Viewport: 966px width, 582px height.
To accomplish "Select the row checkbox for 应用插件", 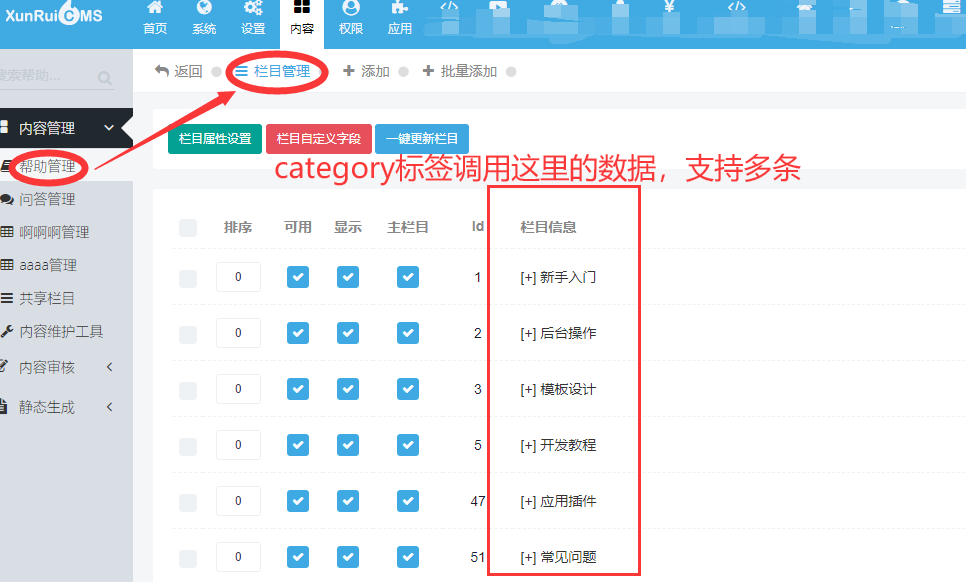I will coord(188,503).
